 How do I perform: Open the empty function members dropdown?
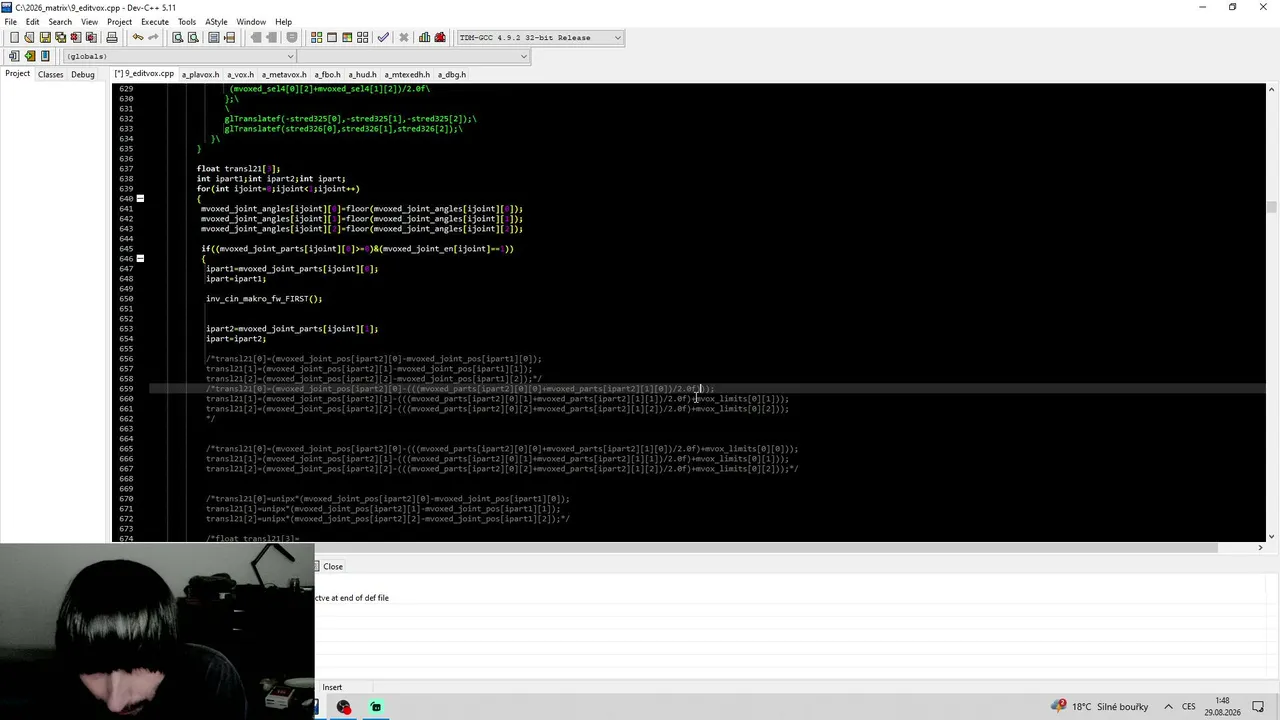pyautogui.click(x=413, y=56)
